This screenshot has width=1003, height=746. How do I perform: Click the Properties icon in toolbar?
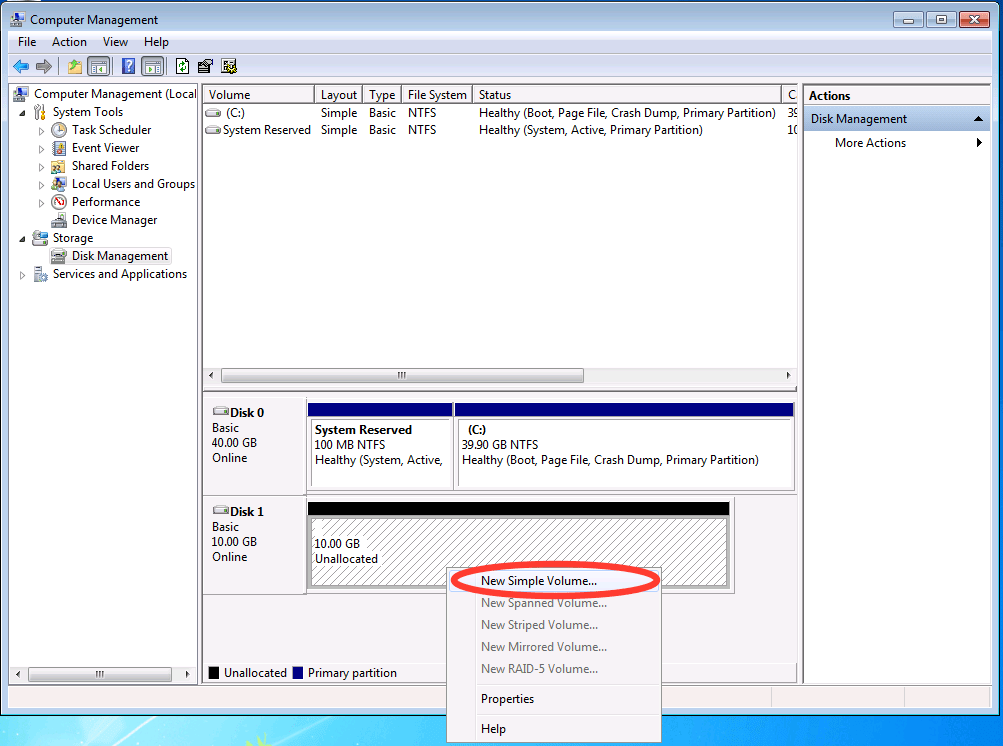point(205,66)
